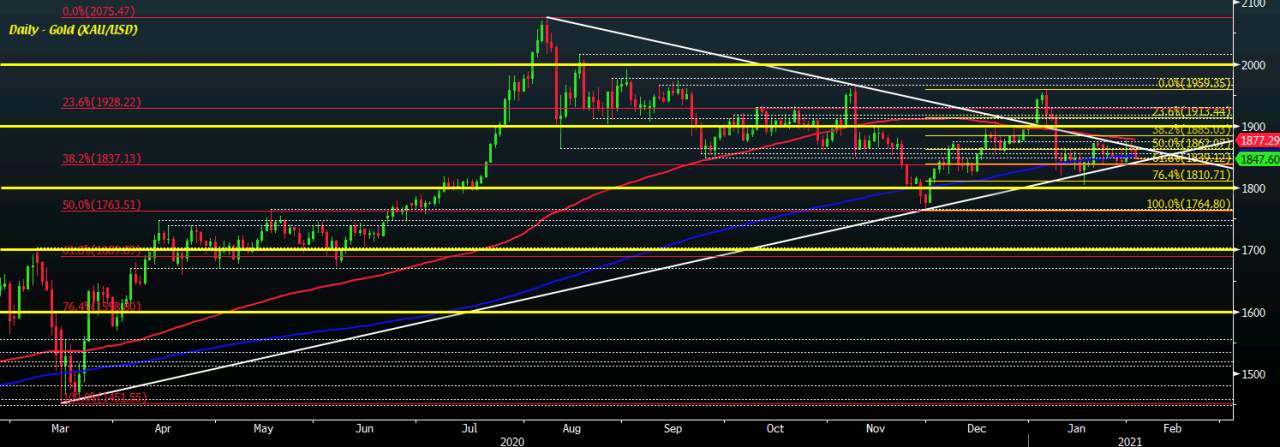Click the 'Jan' month label on time axis
The width and height of the screenshot is (1280, 447).
[x=1078, y=428]
